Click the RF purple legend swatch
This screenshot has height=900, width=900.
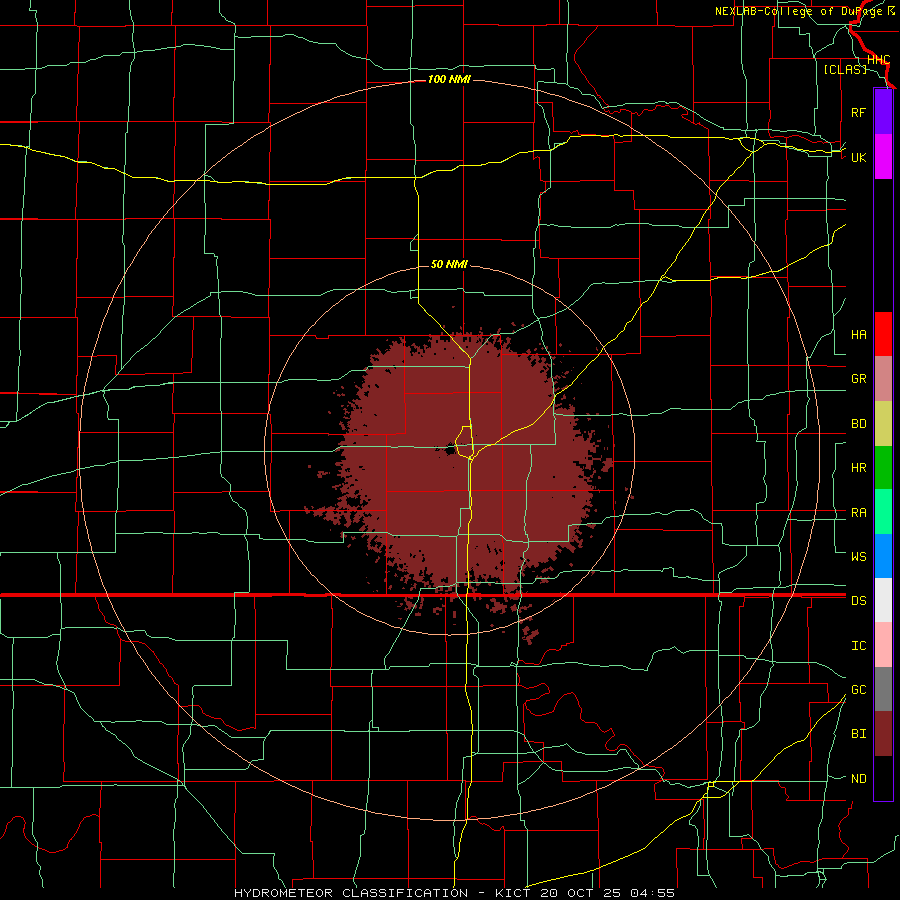(883, 112)
